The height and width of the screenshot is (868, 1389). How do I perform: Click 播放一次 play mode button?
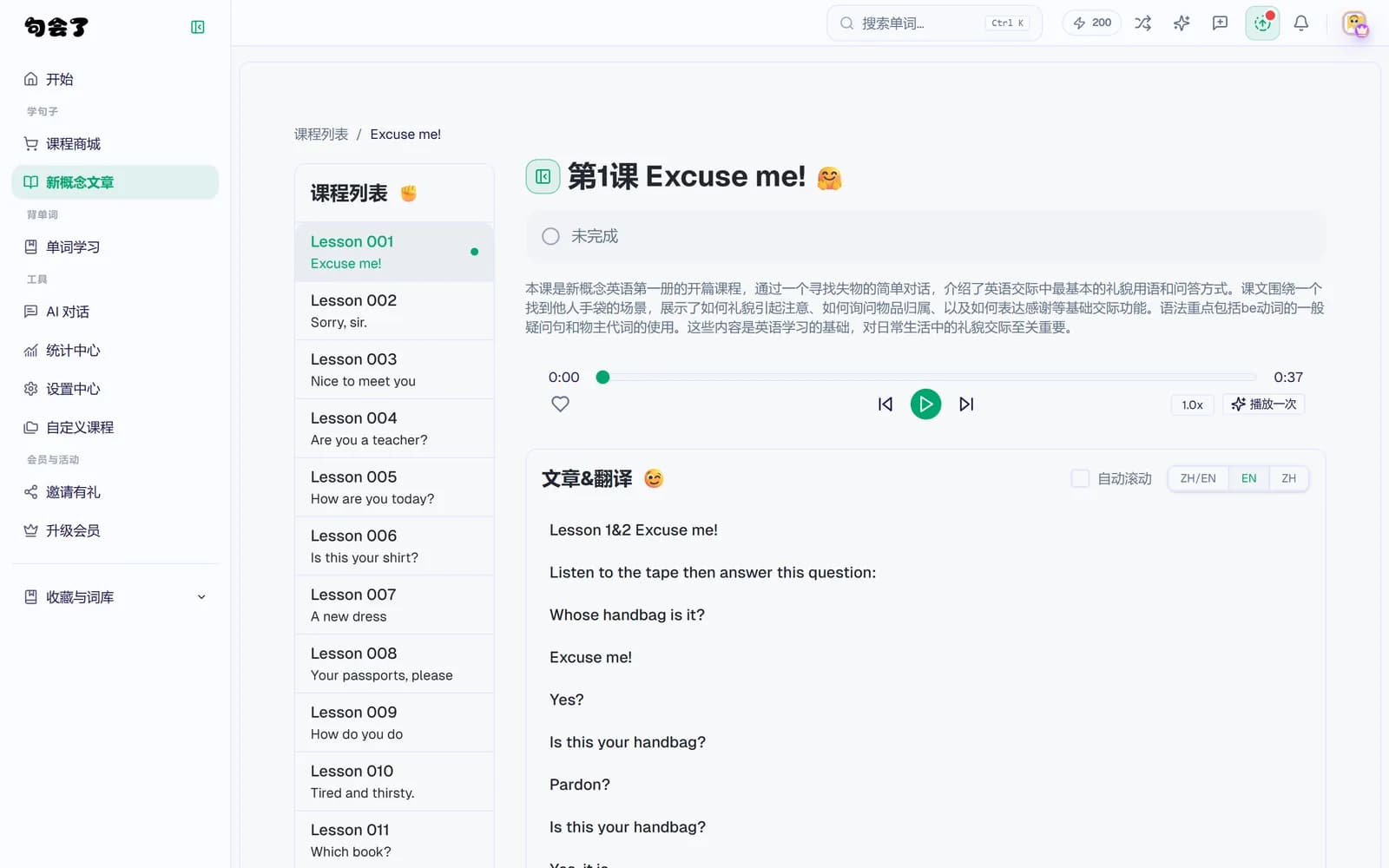pyautogui.click(x=1263, y=404)
